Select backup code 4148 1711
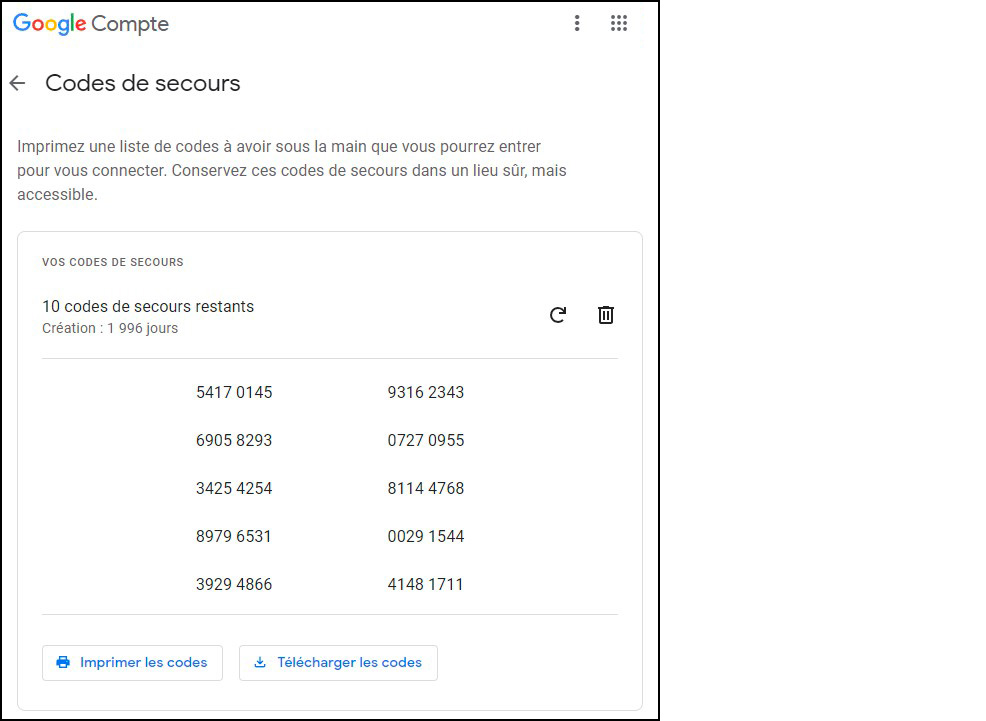Viewport: 986px width, 721px height. 426,584
